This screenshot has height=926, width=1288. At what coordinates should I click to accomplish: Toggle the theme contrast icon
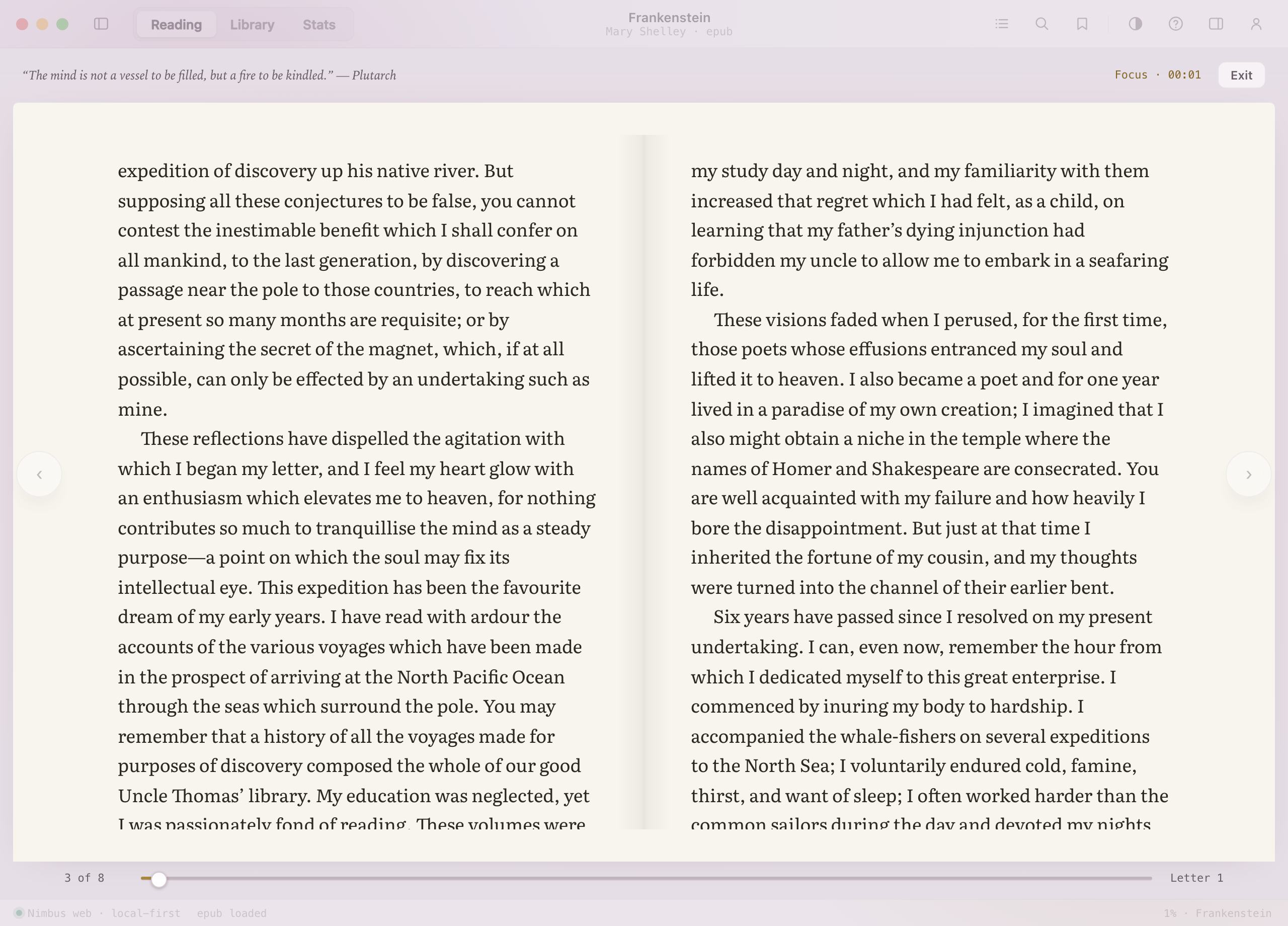pyautogui.click(x=1135, y=24)
